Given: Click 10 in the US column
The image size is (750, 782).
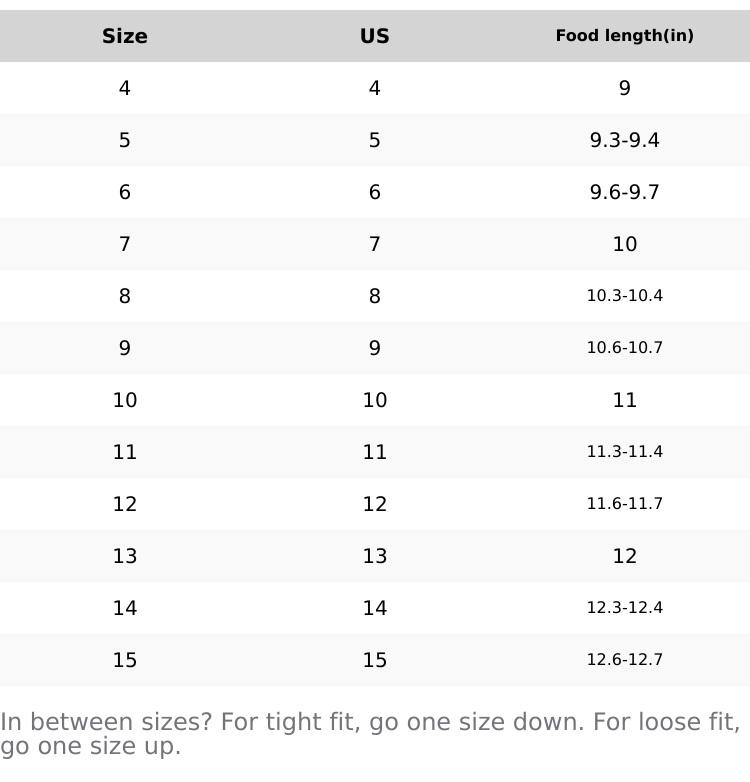Looking at the screenshot, I should pos(375,400).
